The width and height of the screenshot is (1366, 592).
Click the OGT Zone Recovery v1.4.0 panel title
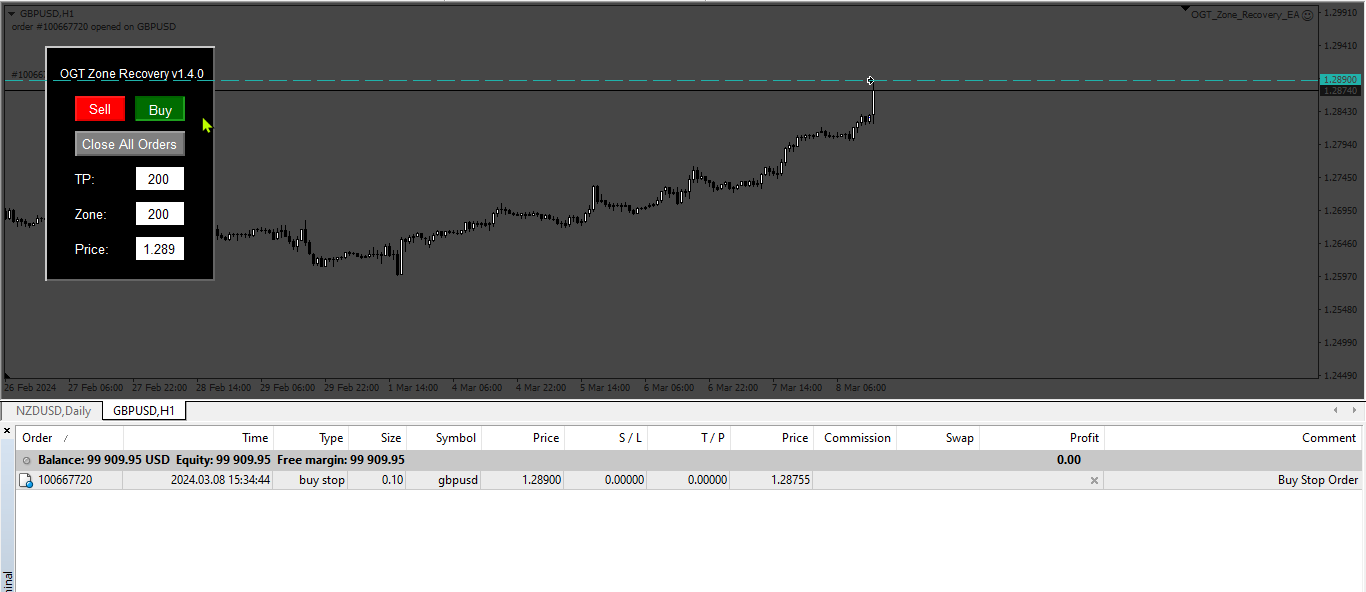(132, 74)
